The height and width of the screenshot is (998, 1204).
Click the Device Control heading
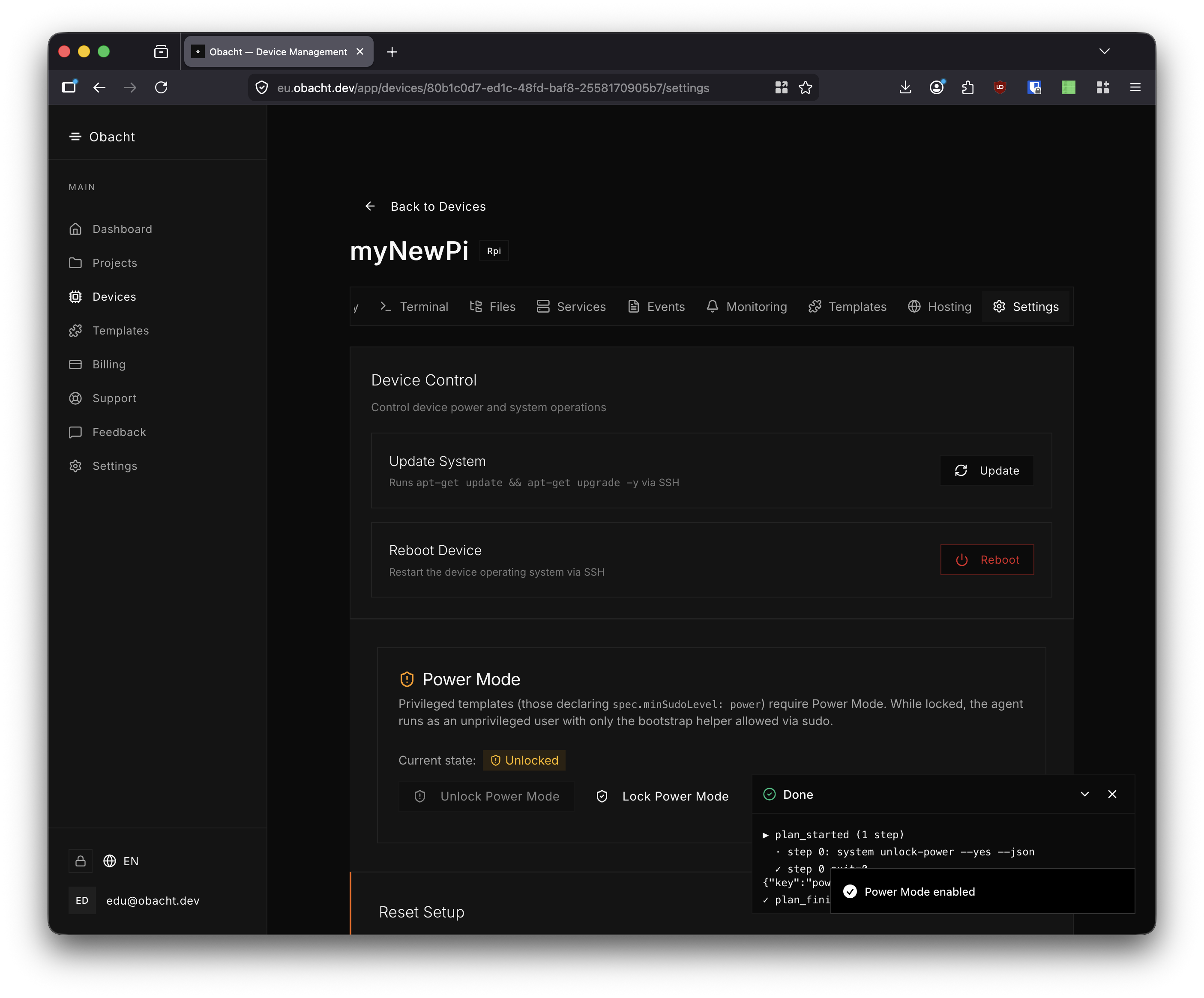(424, 380)
